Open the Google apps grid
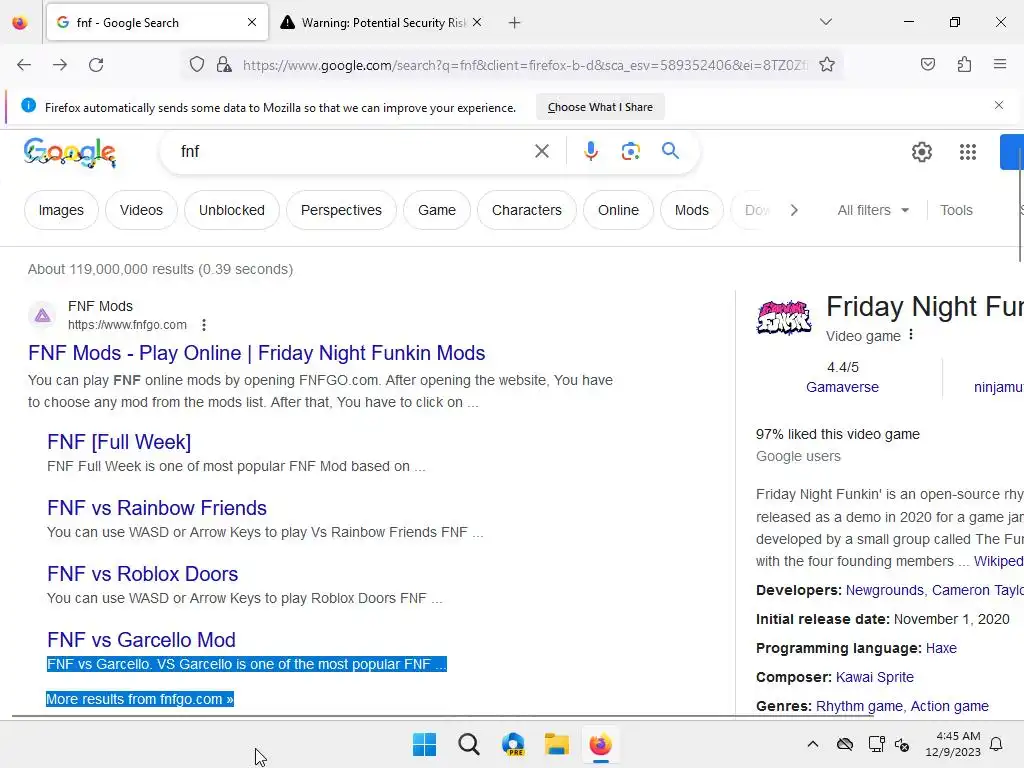Viewport: 1024px width, 768px height. [968, 152]
